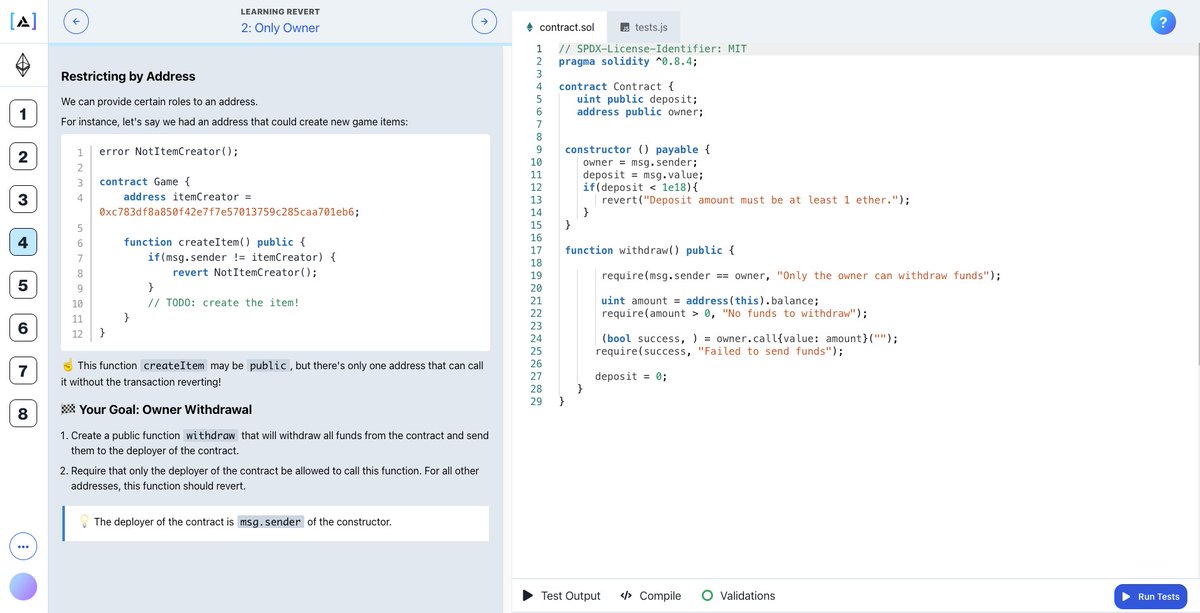Click the Run Tests button

pos(1151,596)
